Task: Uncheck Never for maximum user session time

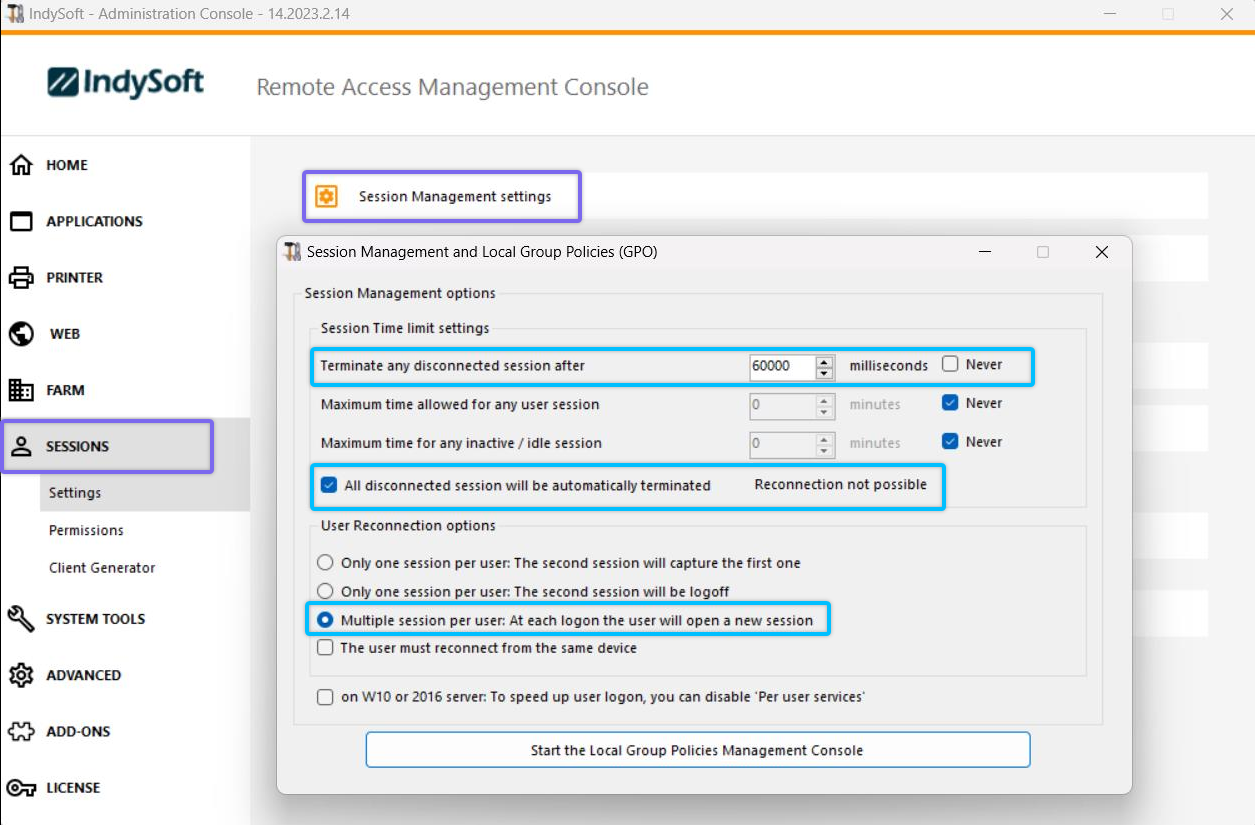Action: click(x=950, y=403)
